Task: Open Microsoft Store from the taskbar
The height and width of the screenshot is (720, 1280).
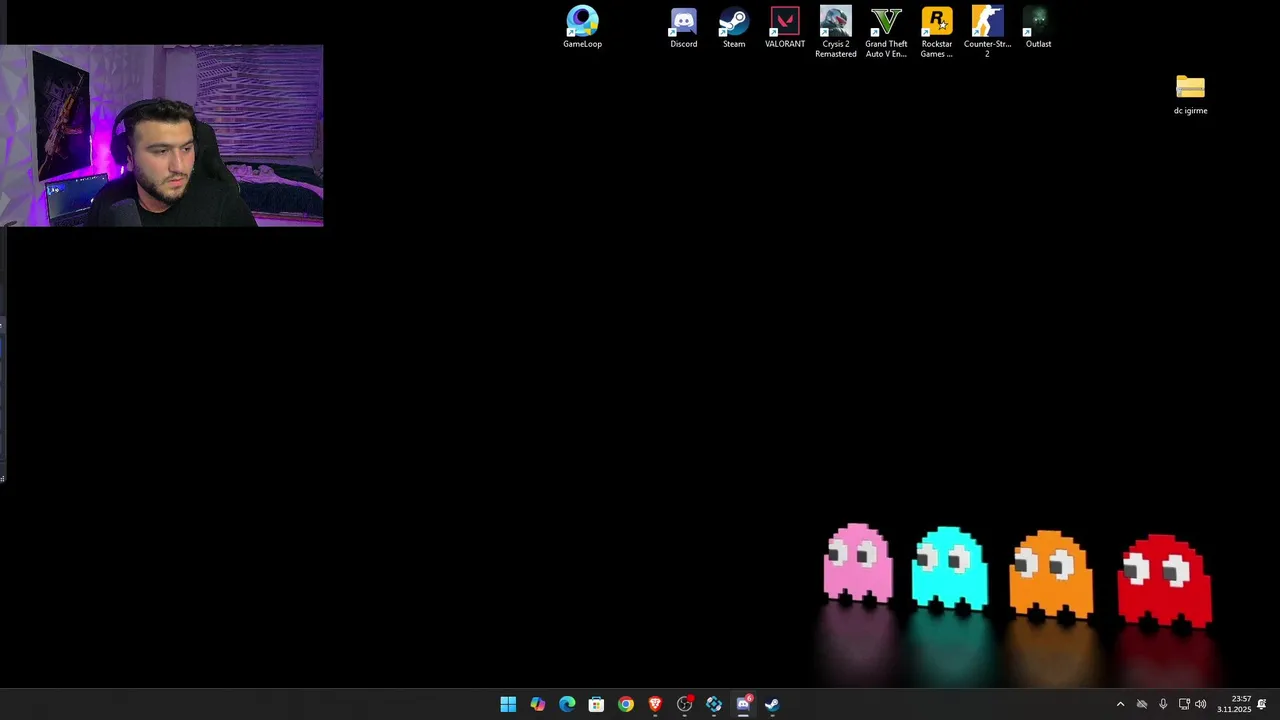Action: tap(596, 704)
